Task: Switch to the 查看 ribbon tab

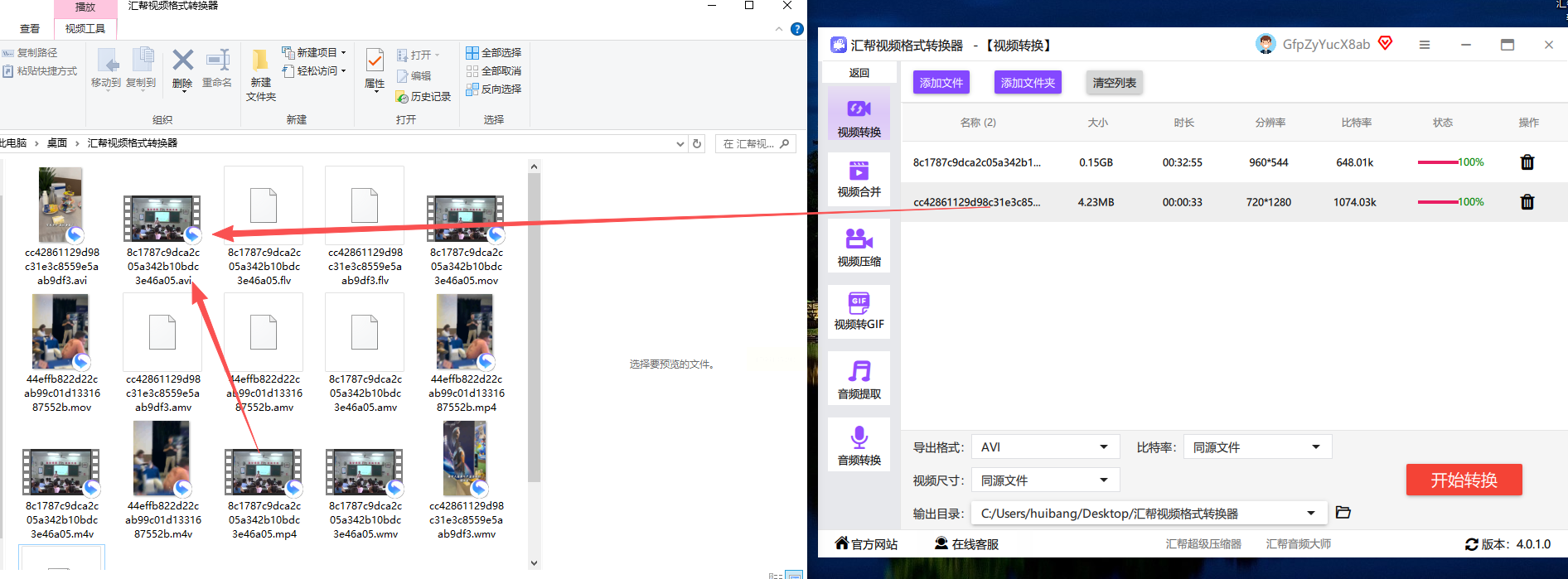Action: click(30, 28)
